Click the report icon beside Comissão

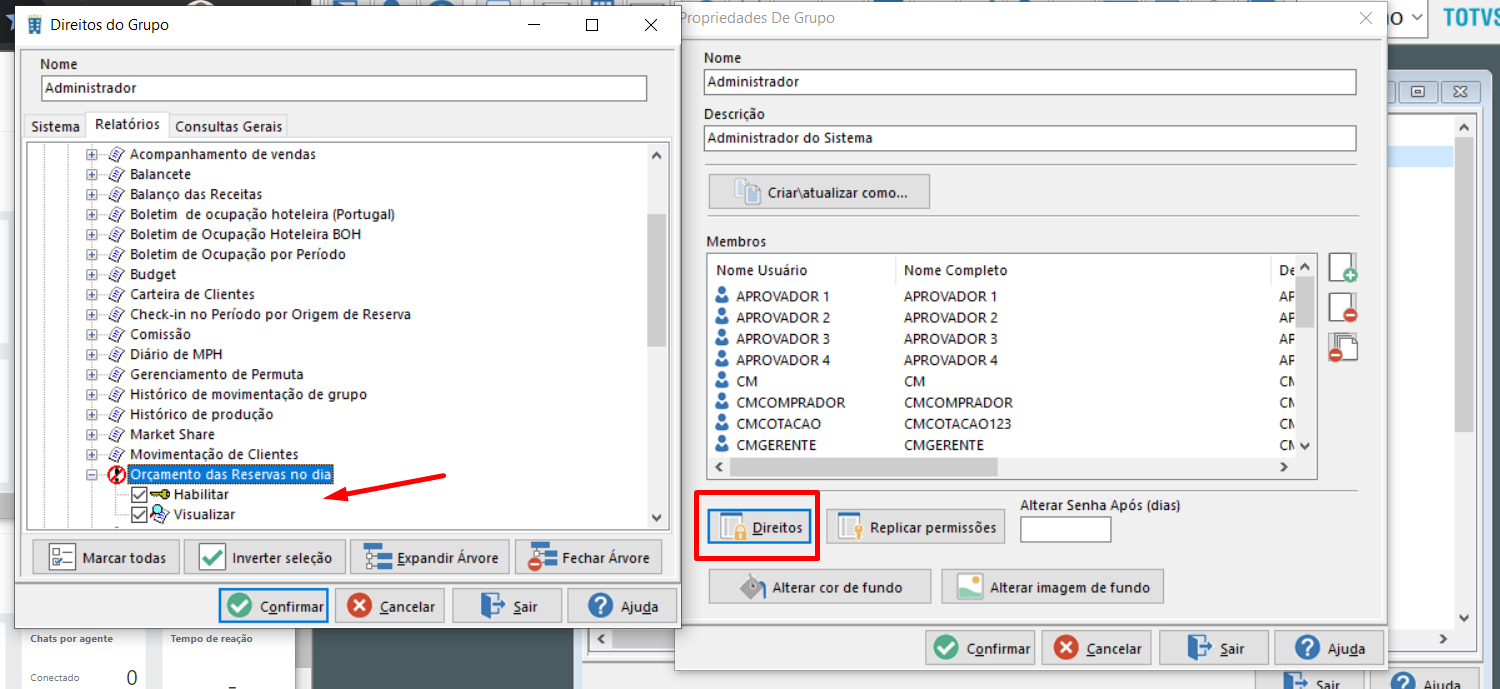[116, 334]
